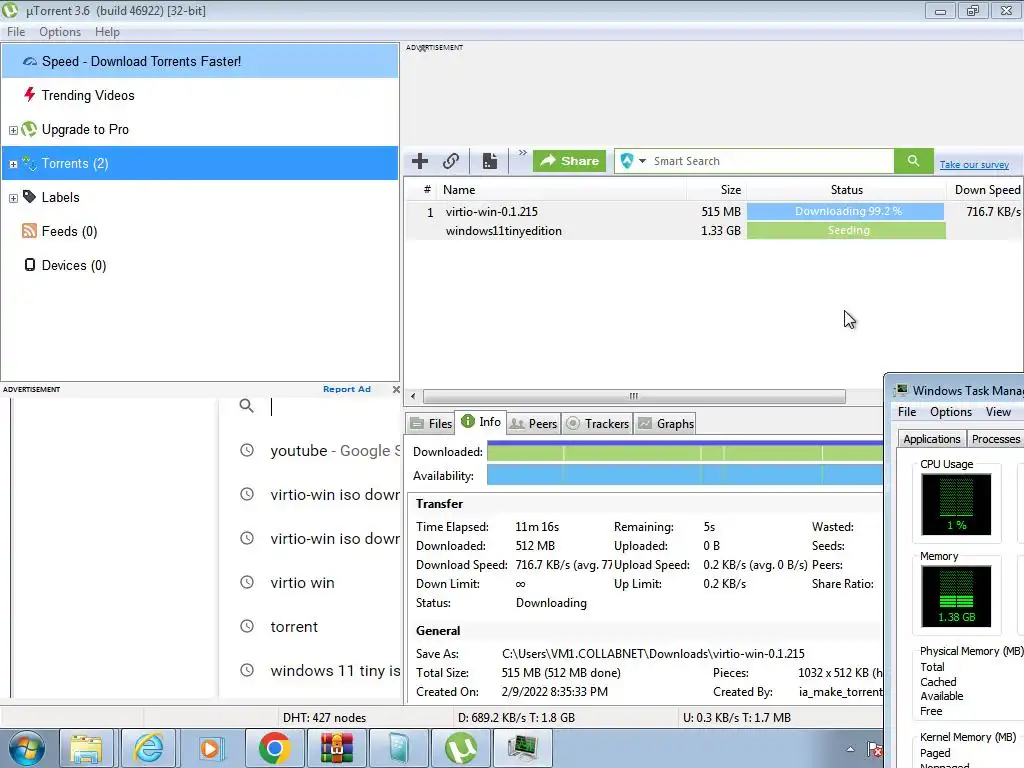This screenshot has width=1024, height=768.
Task: Click the green Share button
Action: (x=569, y=161)
